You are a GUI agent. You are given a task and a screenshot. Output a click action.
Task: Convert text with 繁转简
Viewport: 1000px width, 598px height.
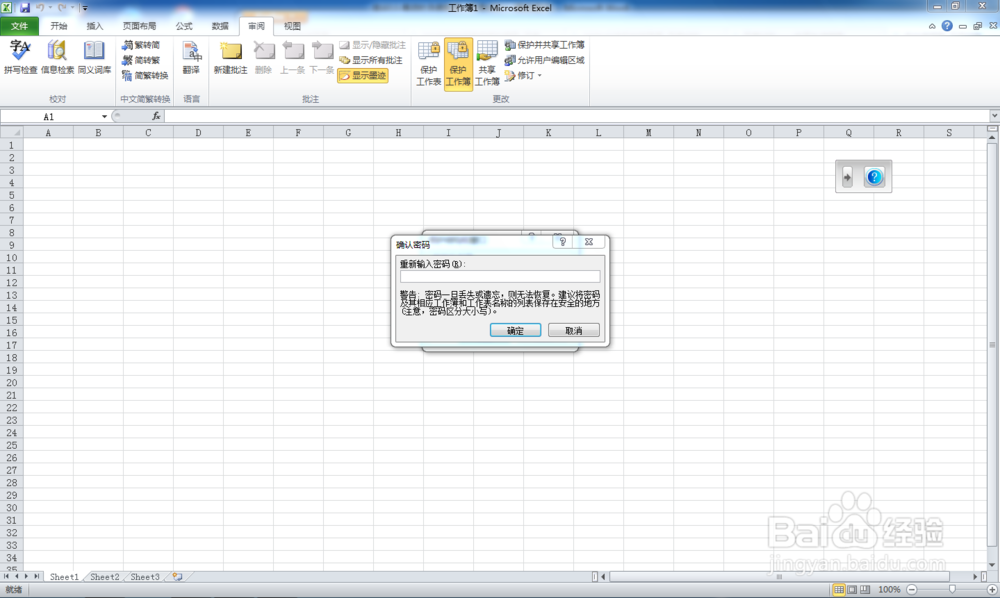coord(142,45)
